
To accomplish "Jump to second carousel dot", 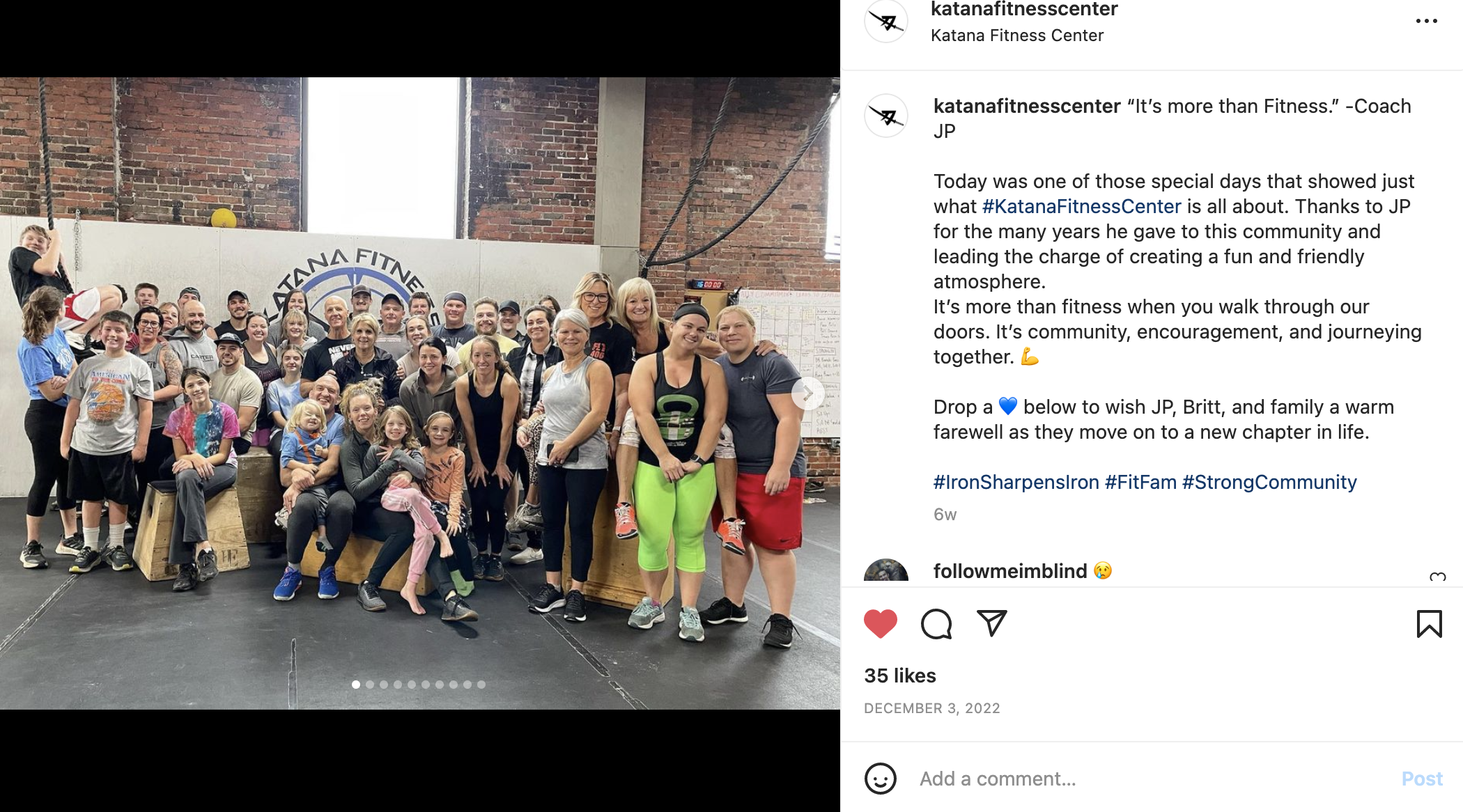I will point(370,685).
